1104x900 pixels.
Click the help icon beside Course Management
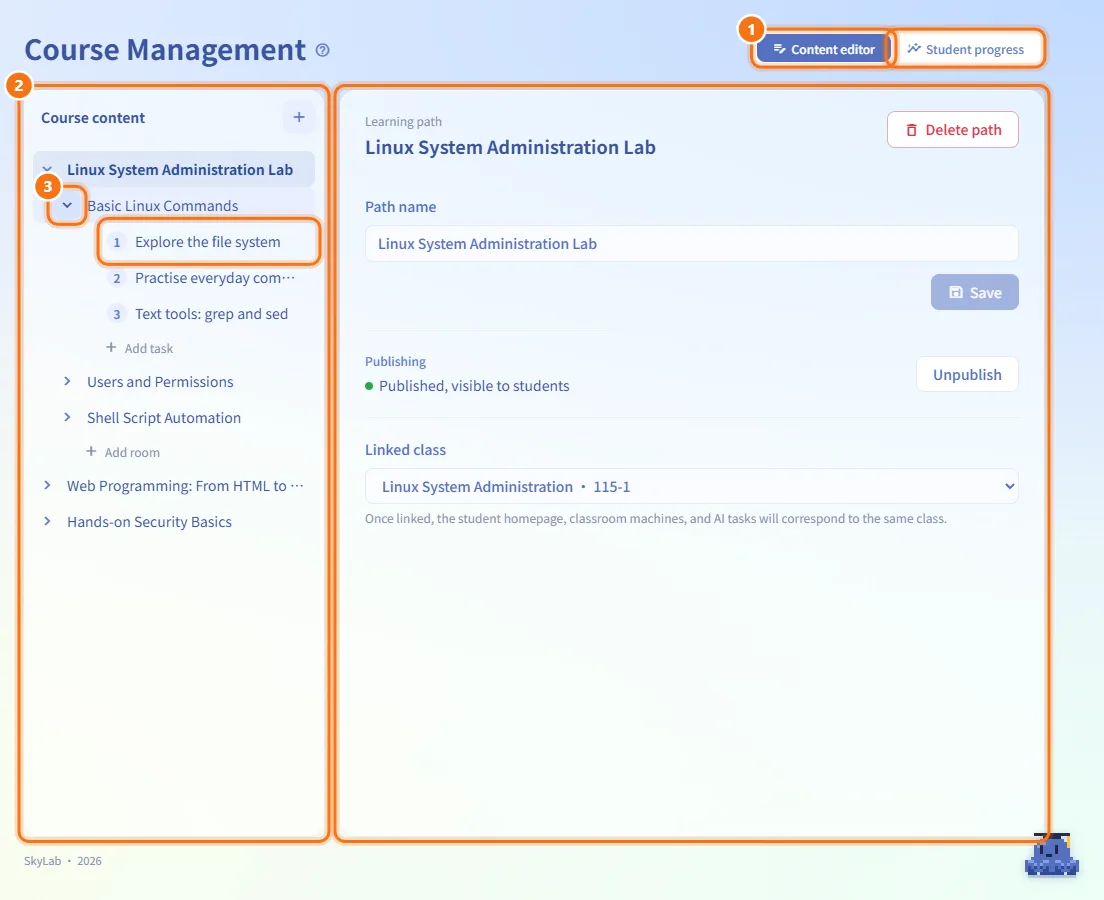tap(322, 50)
